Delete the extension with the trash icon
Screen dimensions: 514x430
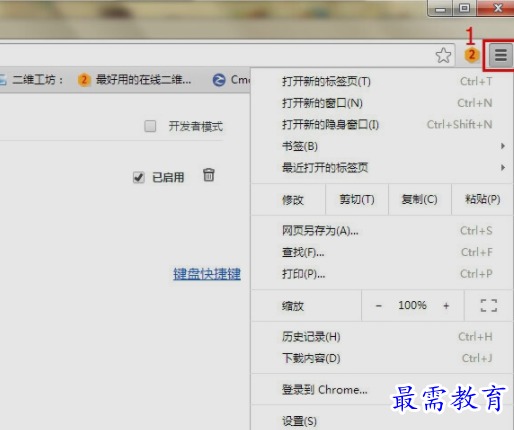click(209, 175)
